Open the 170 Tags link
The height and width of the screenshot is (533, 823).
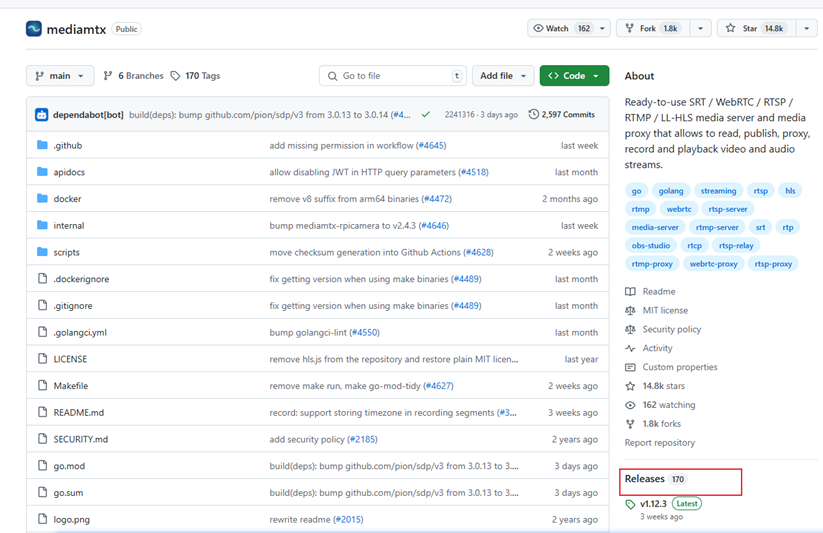(195, 76)
